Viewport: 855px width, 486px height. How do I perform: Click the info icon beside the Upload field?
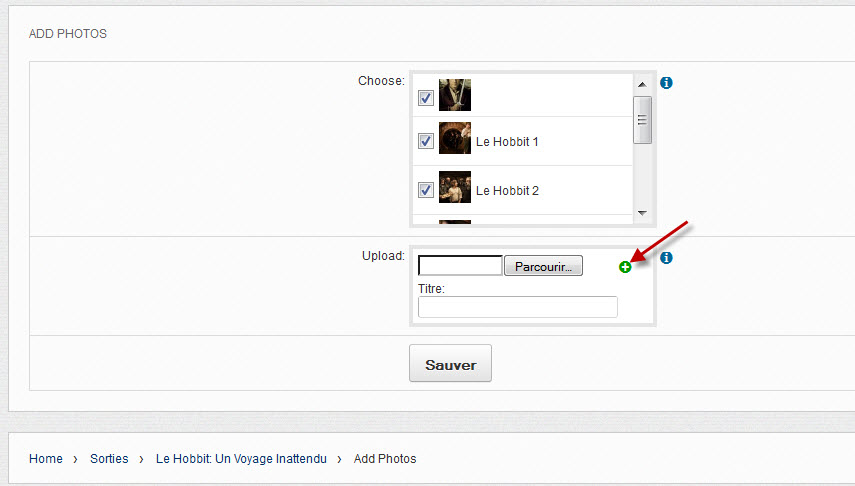click(x=666, y=258)
